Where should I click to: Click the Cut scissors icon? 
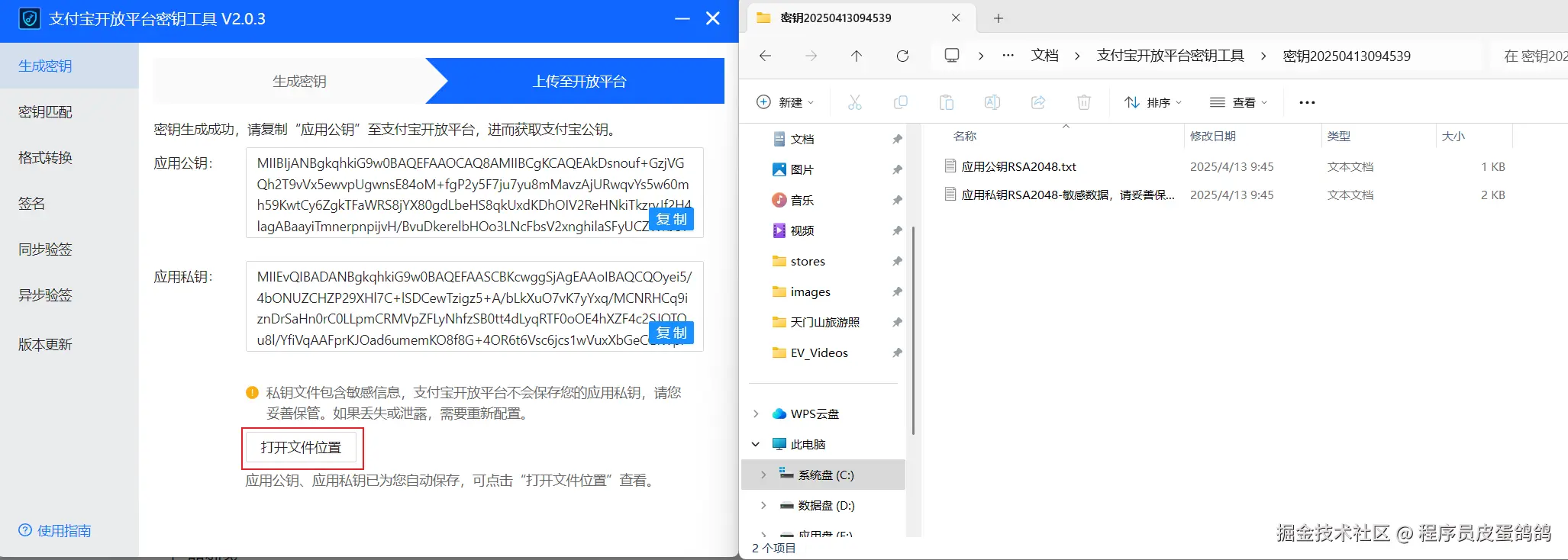pyautogui.click(x=855, y=102)
